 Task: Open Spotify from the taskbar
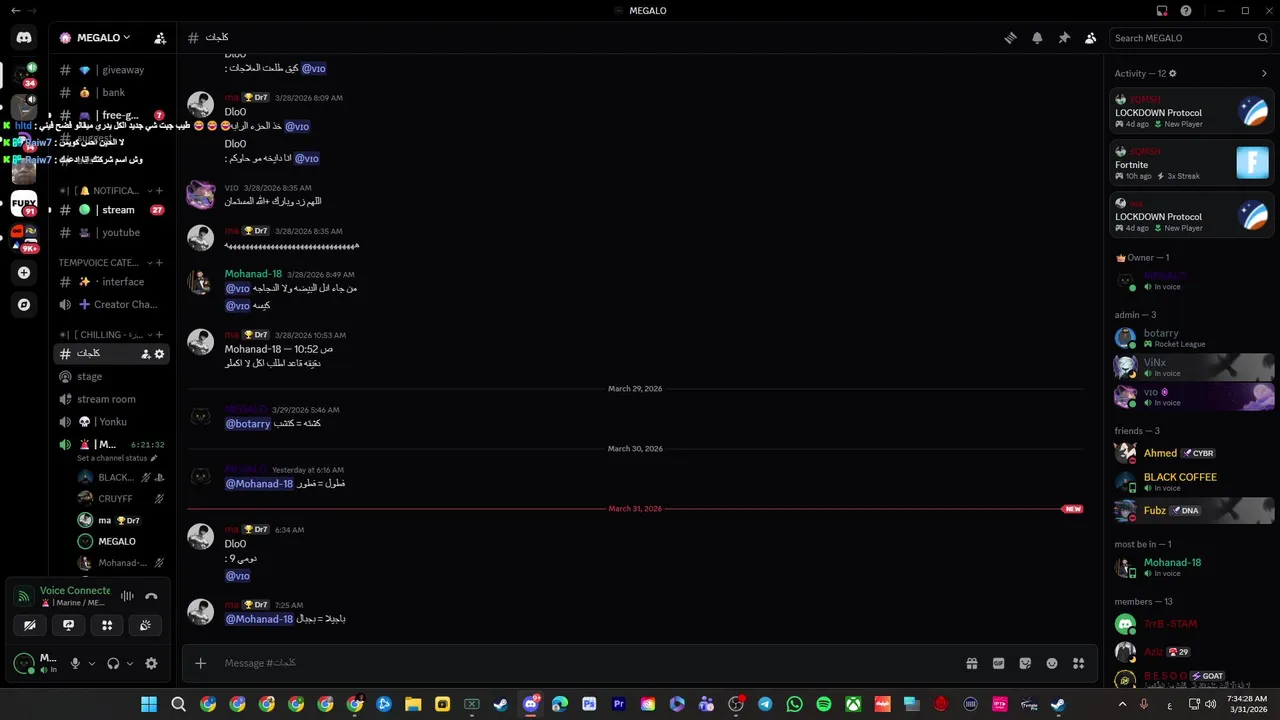(824, 704)
